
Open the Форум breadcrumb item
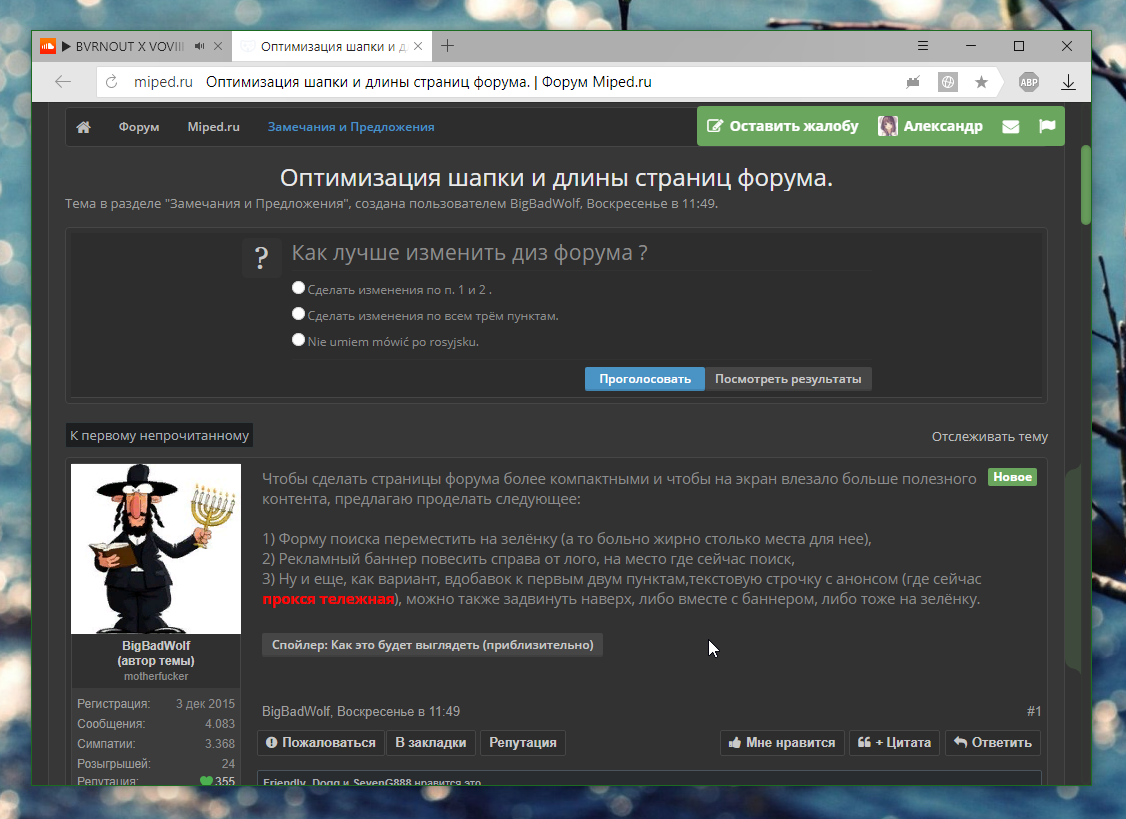click(x=139, y=127)
